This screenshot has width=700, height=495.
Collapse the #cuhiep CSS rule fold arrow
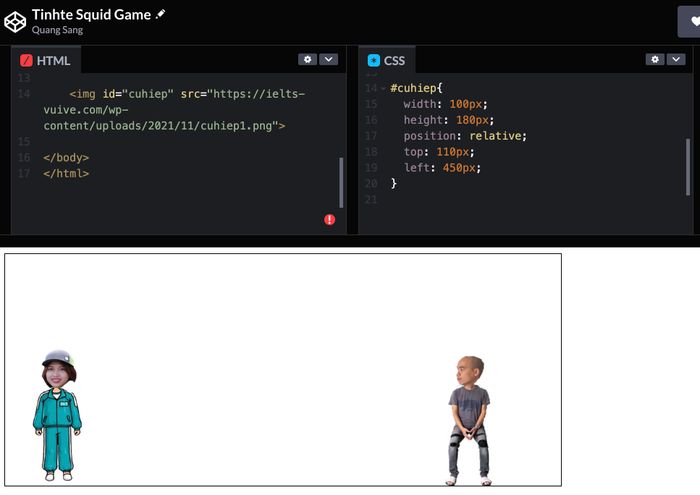[x=383, y=88]
